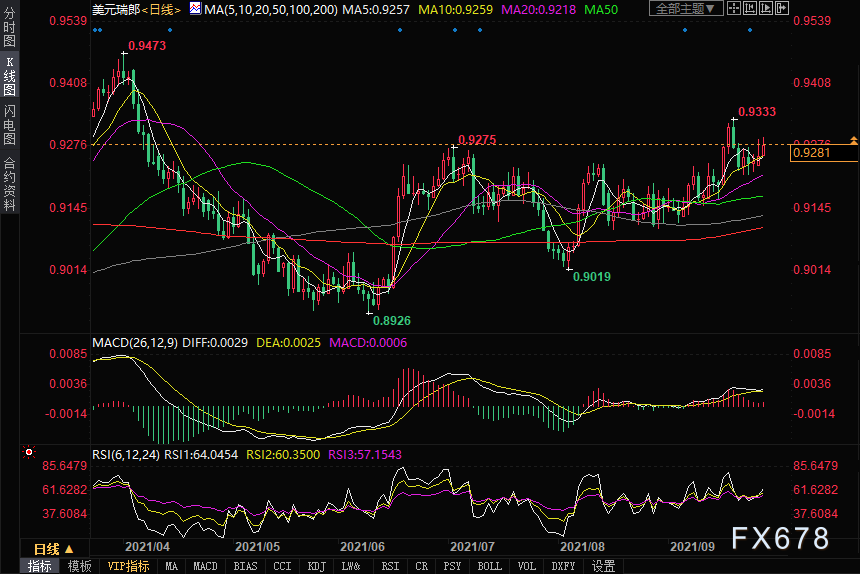
Task: Click the price alert marker above 0.9281
Action: (x=853, y=138)
